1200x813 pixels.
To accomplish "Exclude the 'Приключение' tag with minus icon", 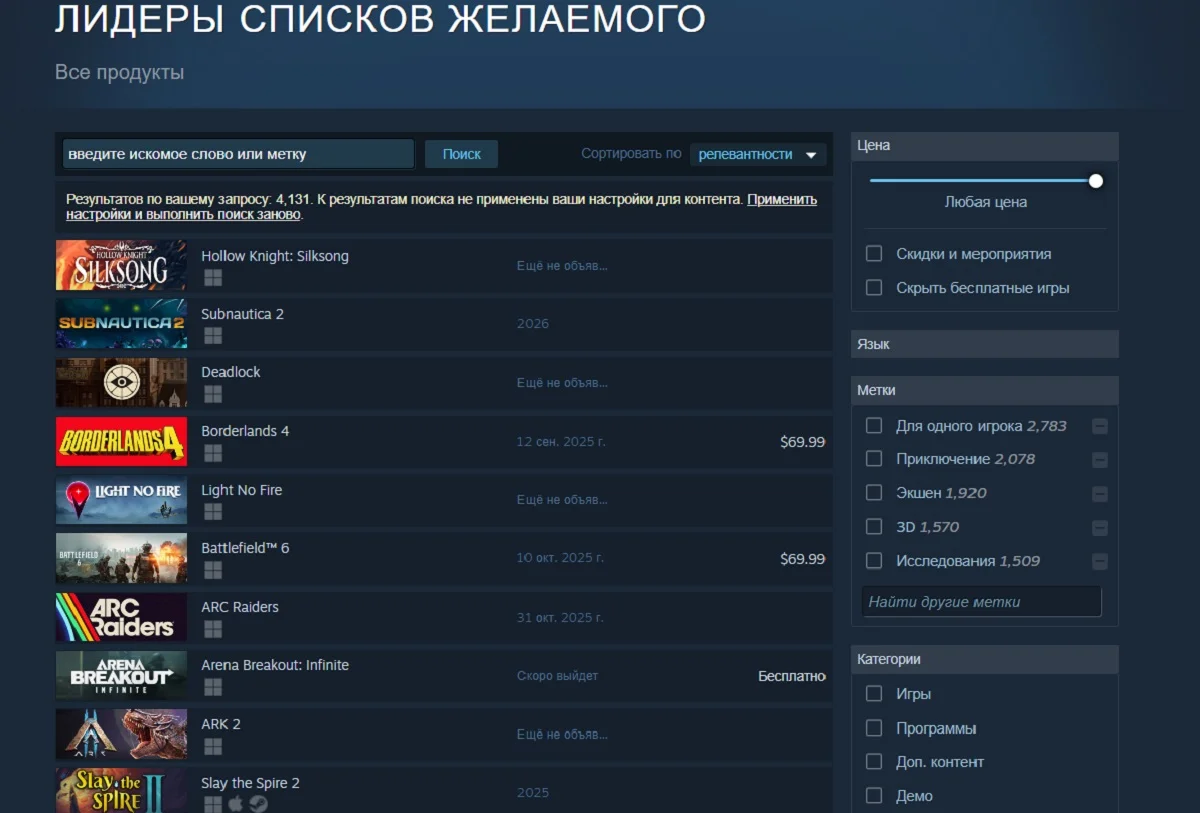I will pos(1100,460).
